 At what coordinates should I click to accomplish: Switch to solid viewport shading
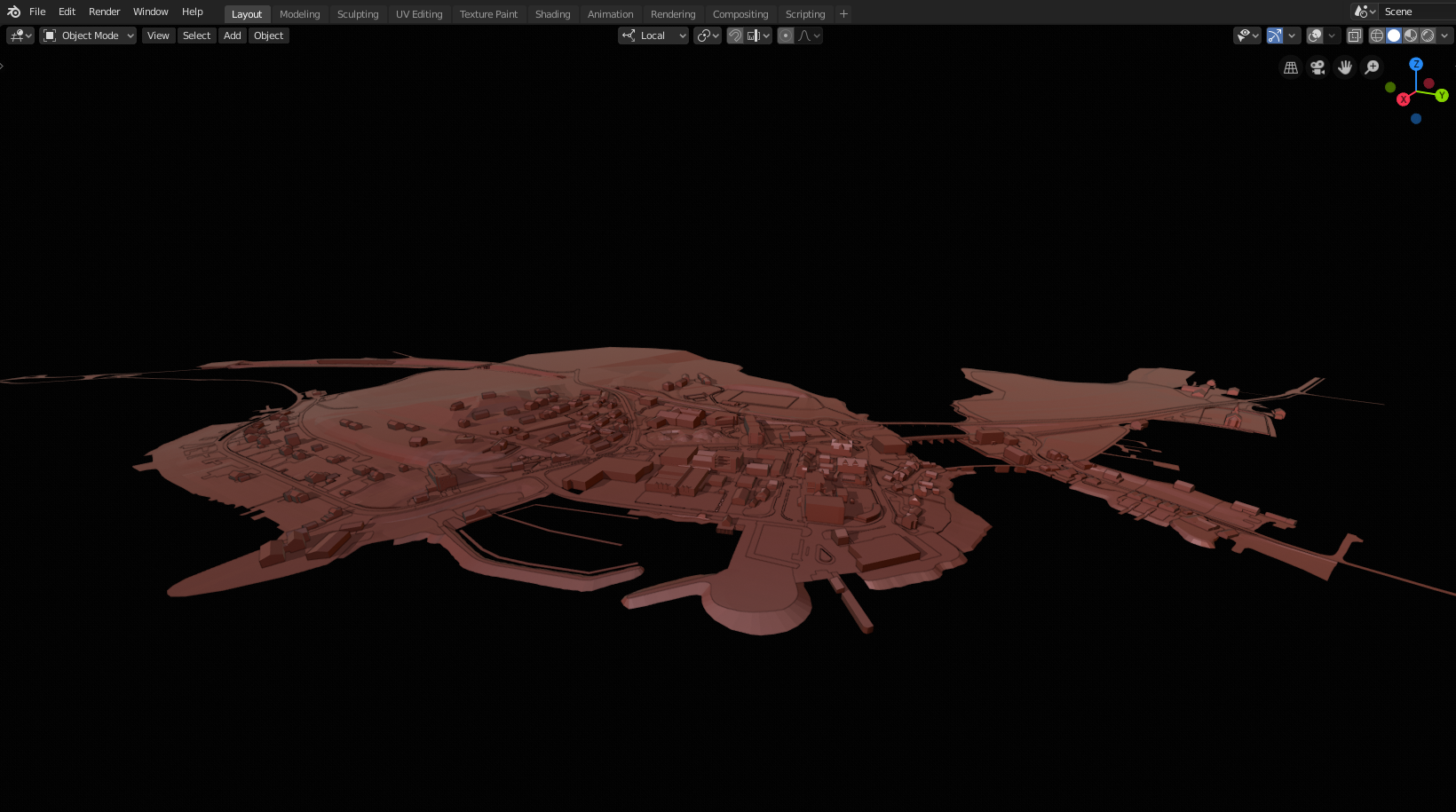pyautogui.click(x=1394, y=35)
